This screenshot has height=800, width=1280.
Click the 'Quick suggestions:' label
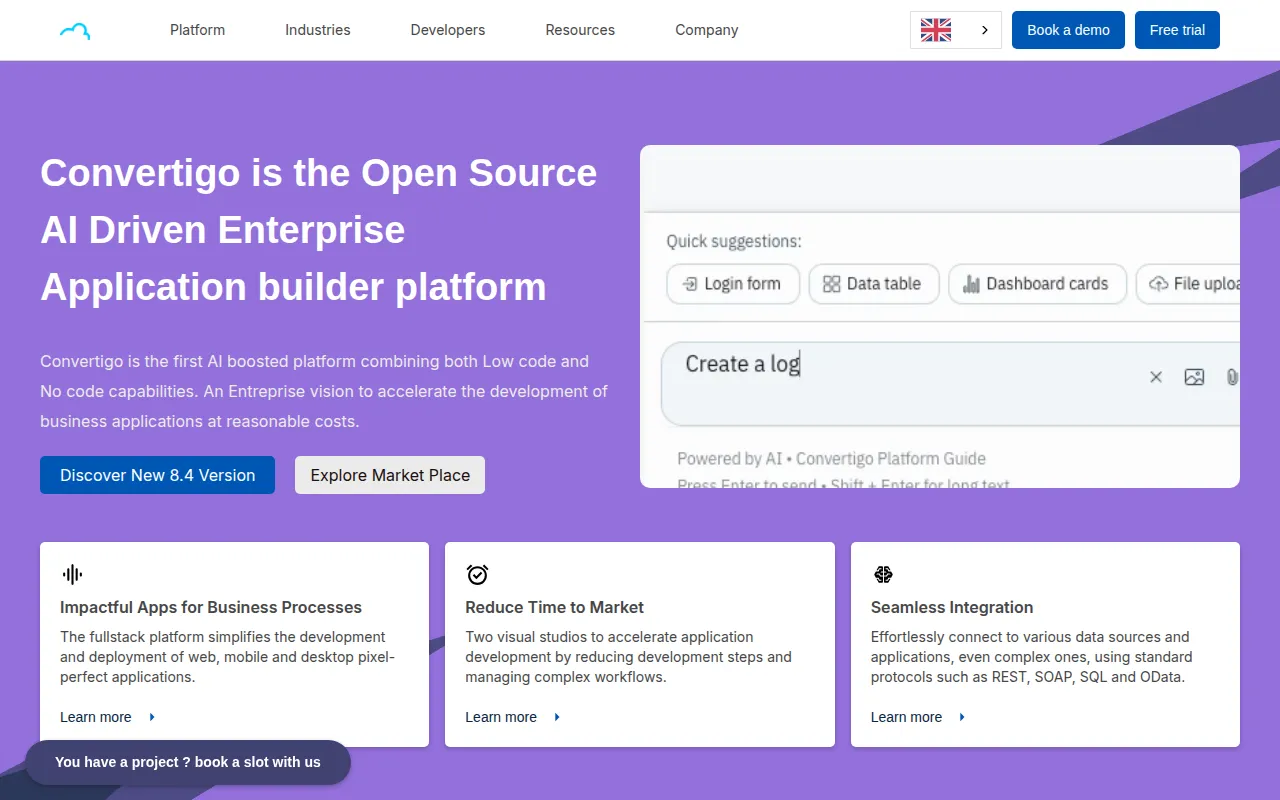pyautogui.click(x=734, y=241)
